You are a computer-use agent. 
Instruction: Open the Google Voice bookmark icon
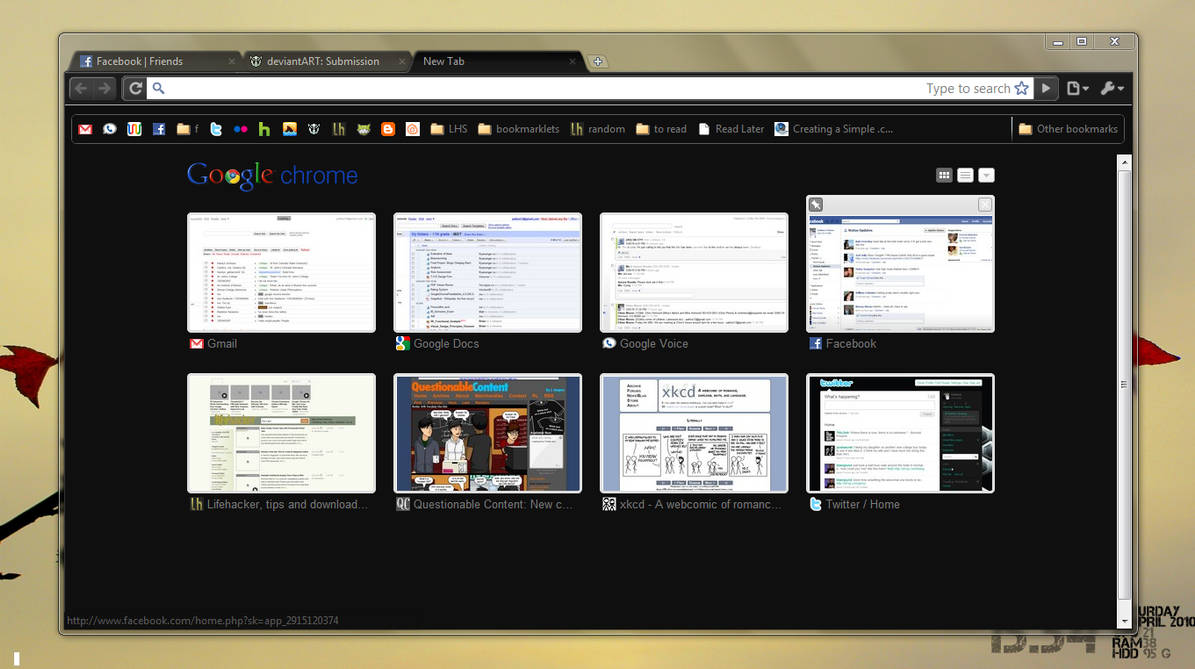(x=110, y=129)
